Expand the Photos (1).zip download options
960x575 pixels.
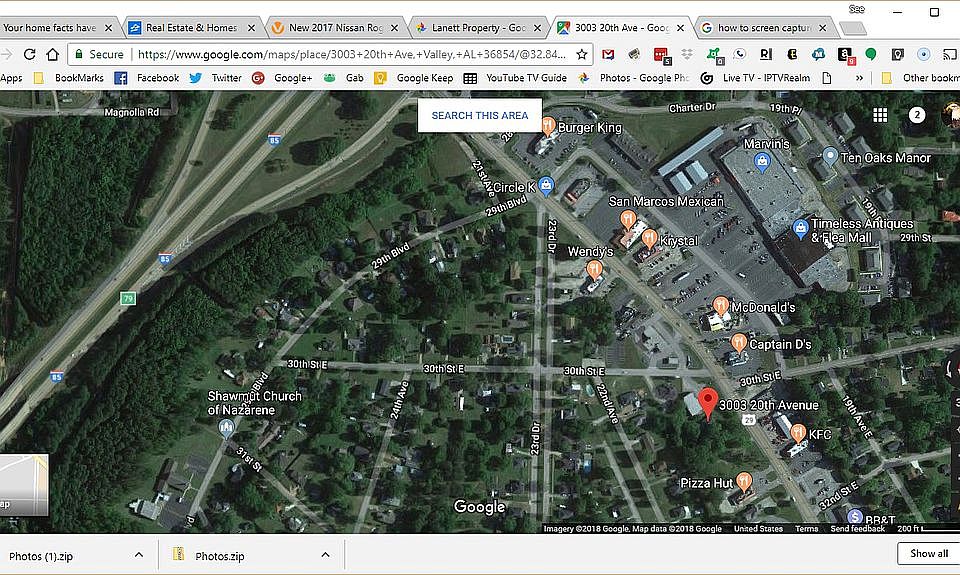click(138, 555)
